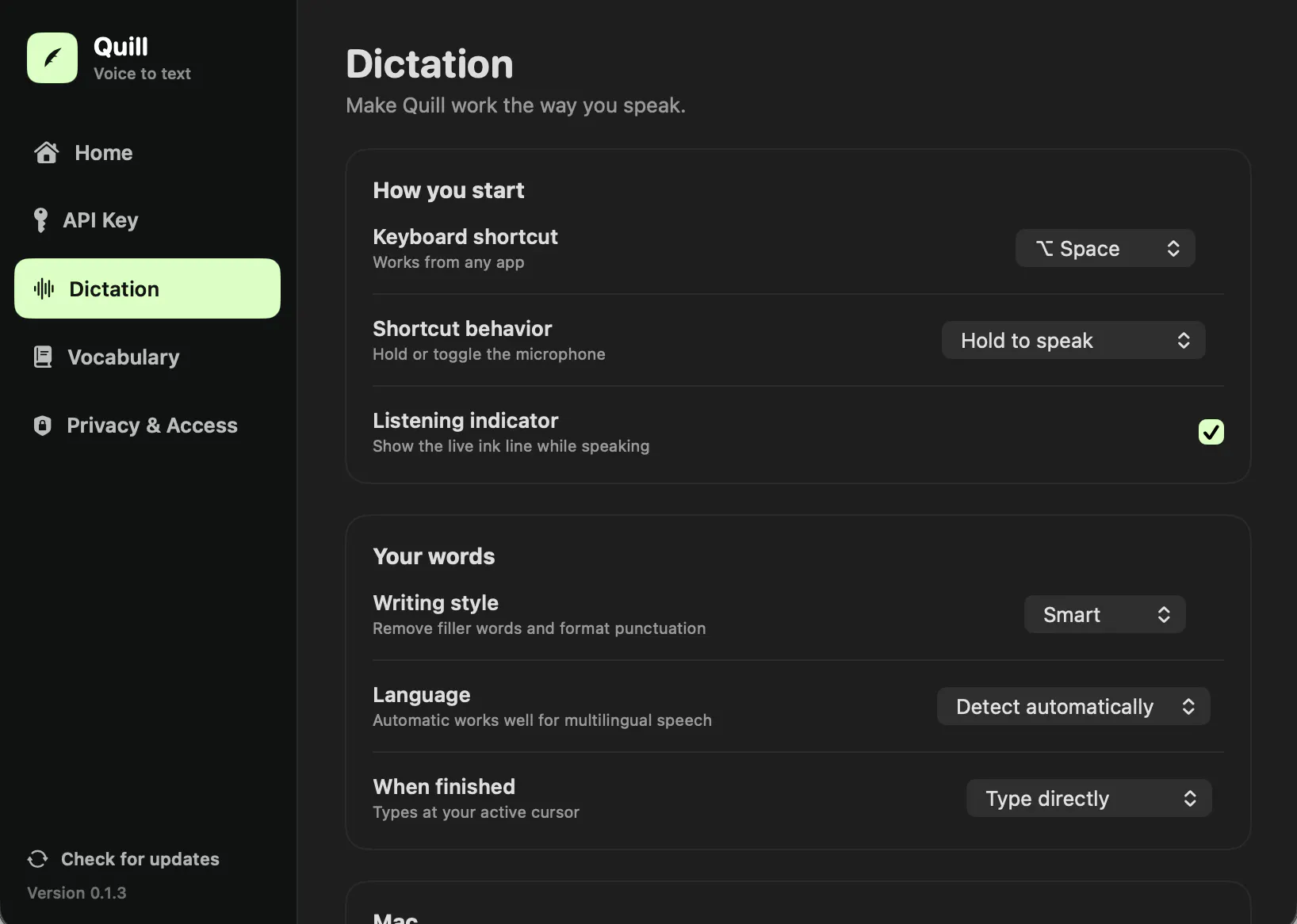Image resolution: width=1297 pixels, height=924 pixels.
Task: Click Check for updates
Action: [124, 859]
